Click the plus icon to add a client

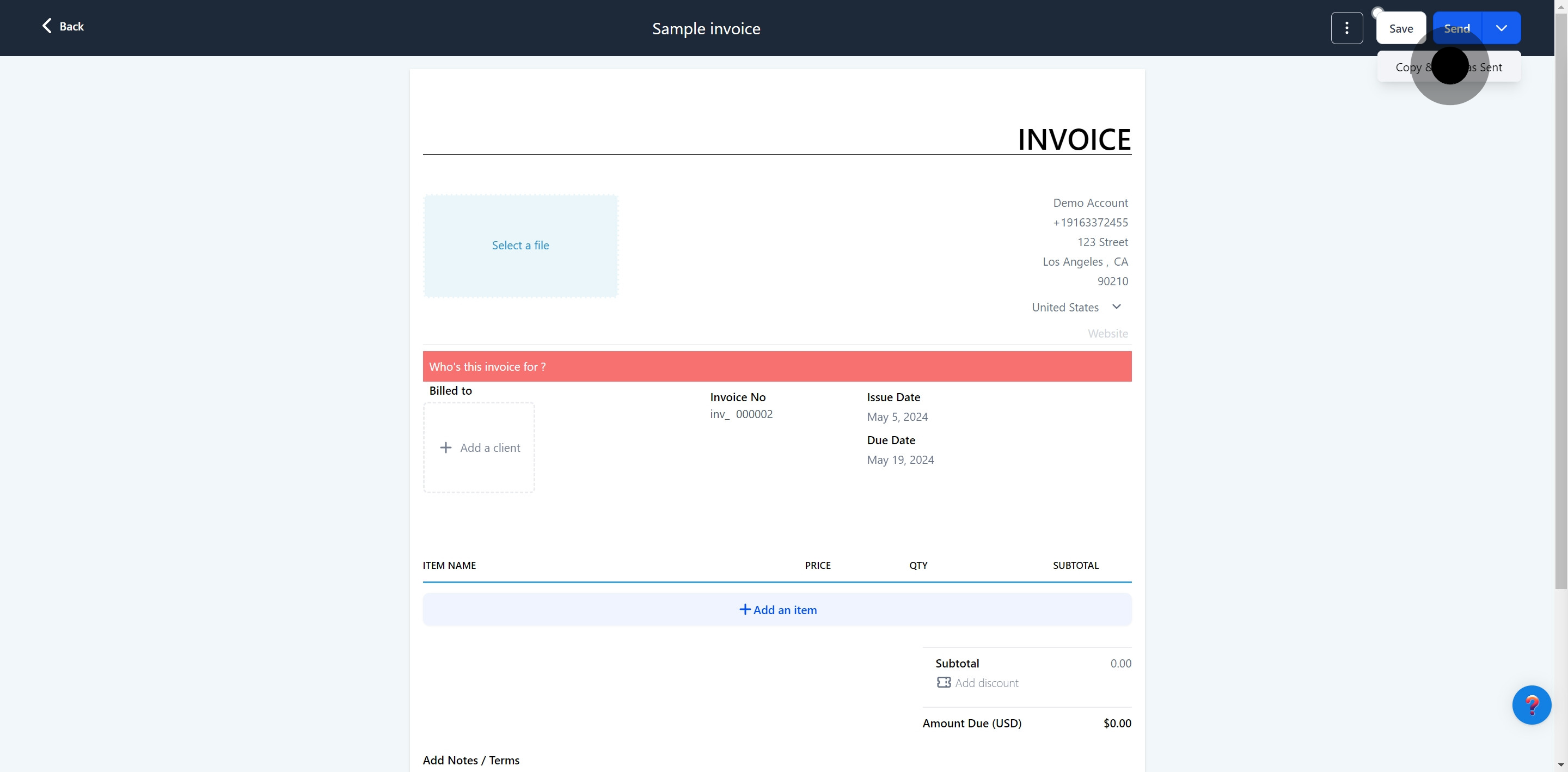coord(445,448)
